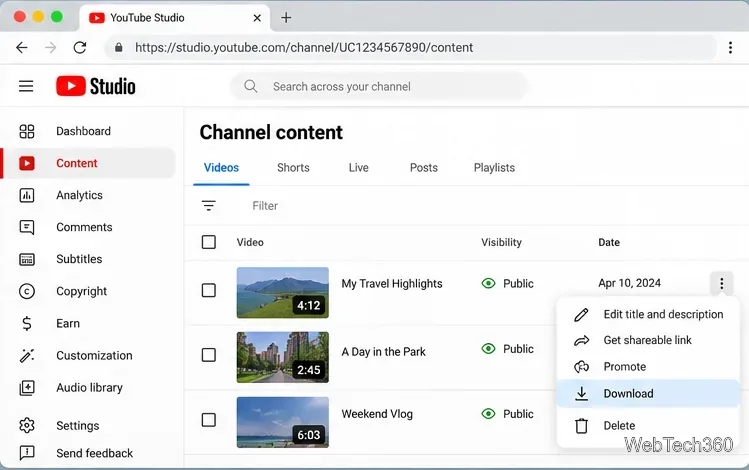Viewport: 749px width, 470px height.
Task: Choose Download from the menu
Action: pos(648,394)
